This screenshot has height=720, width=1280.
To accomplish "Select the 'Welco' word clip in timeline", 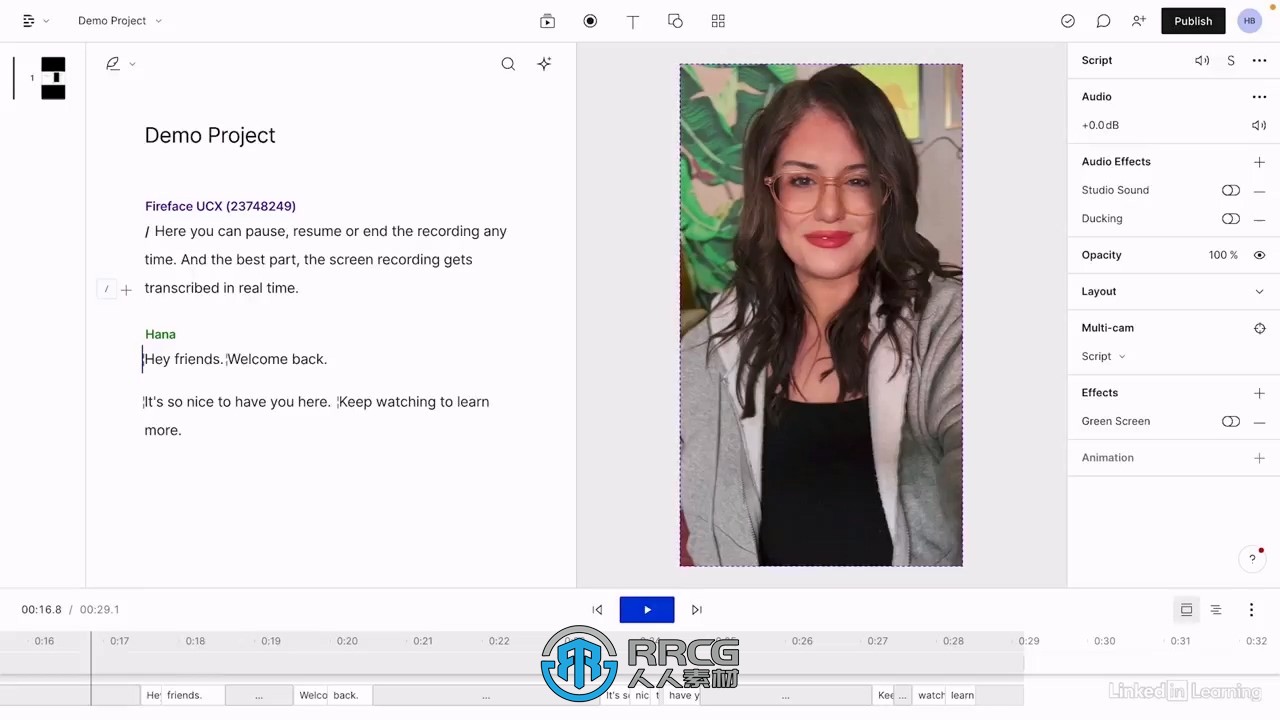I will pyautogui.click(x=313, y=695).
